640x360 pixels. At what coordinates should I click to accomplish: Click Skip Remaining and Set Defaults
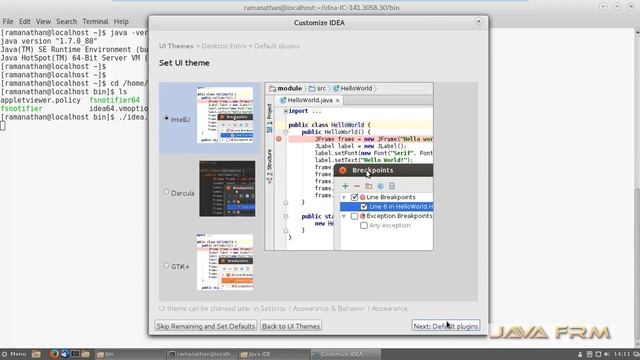(206, 326)
